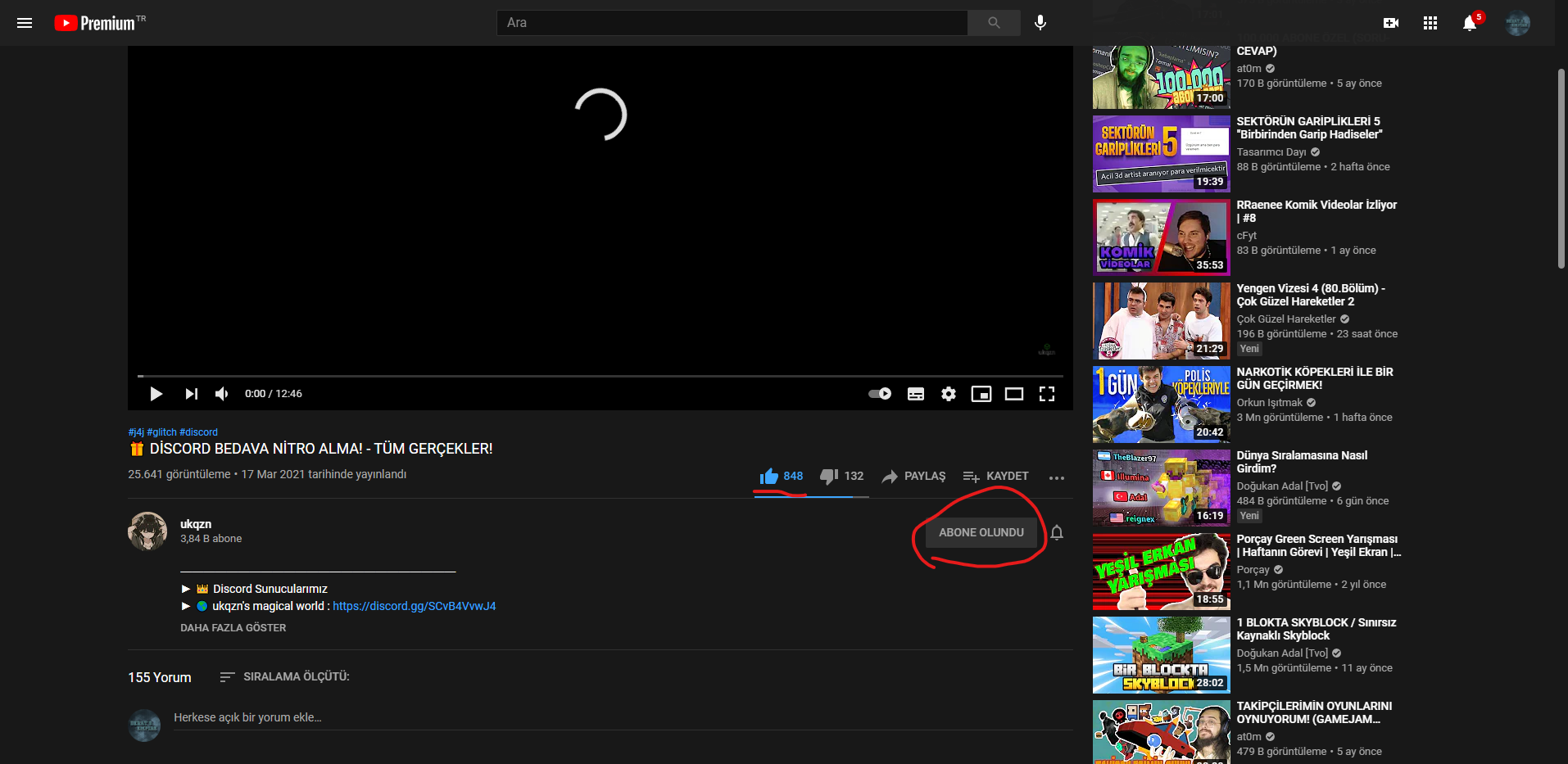Viewport: 1568px width, 764px height.
Task: Open the Porçay channel link
Action: pyautogui.click(x=1253, y=570)
